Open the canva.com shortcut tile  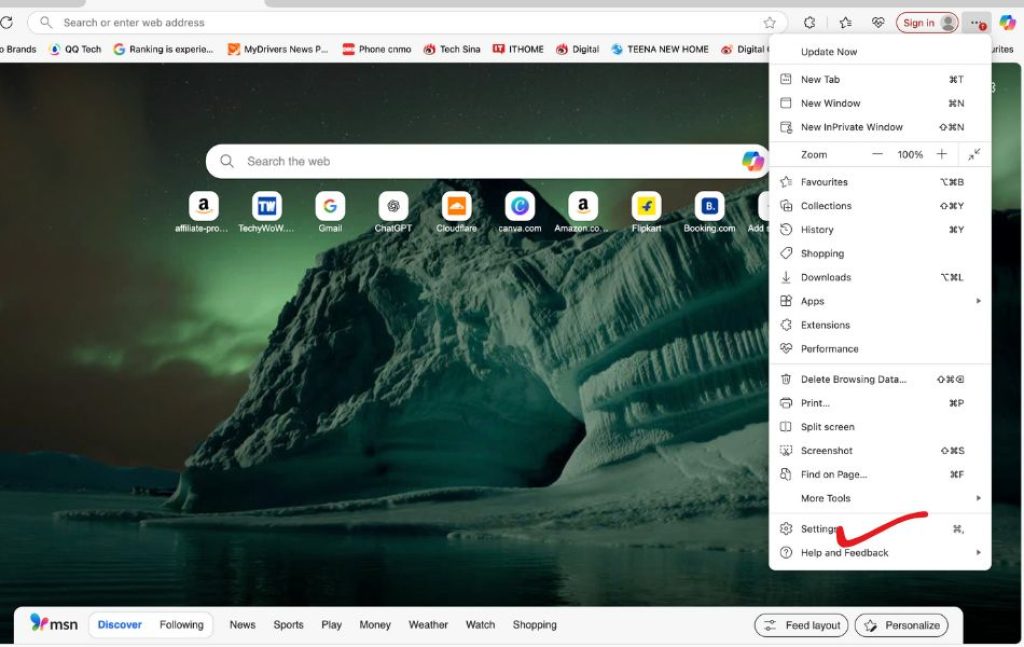[520, 212]
